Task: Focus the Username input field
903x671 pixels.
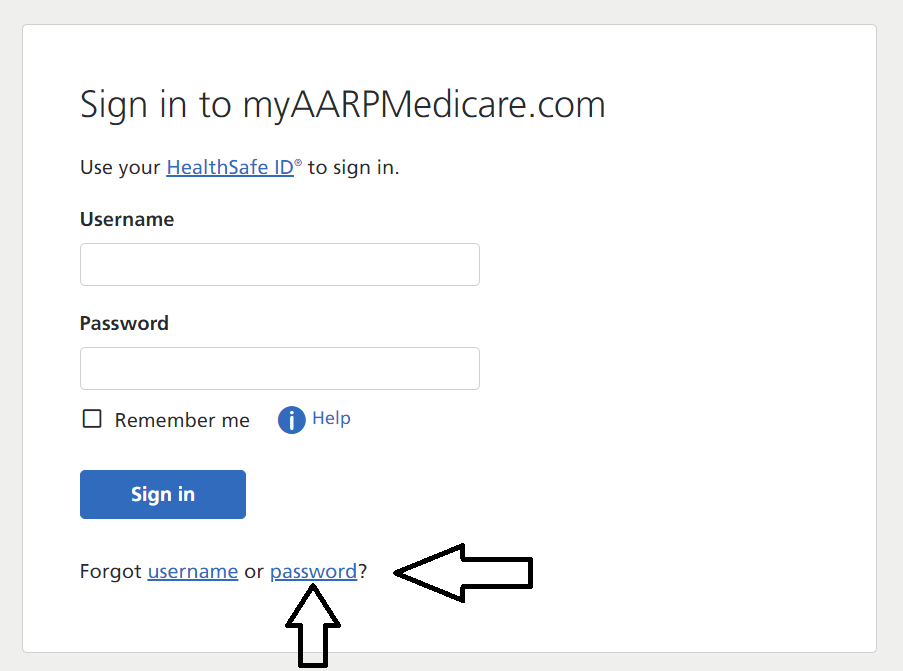Action: pos(280,264)
